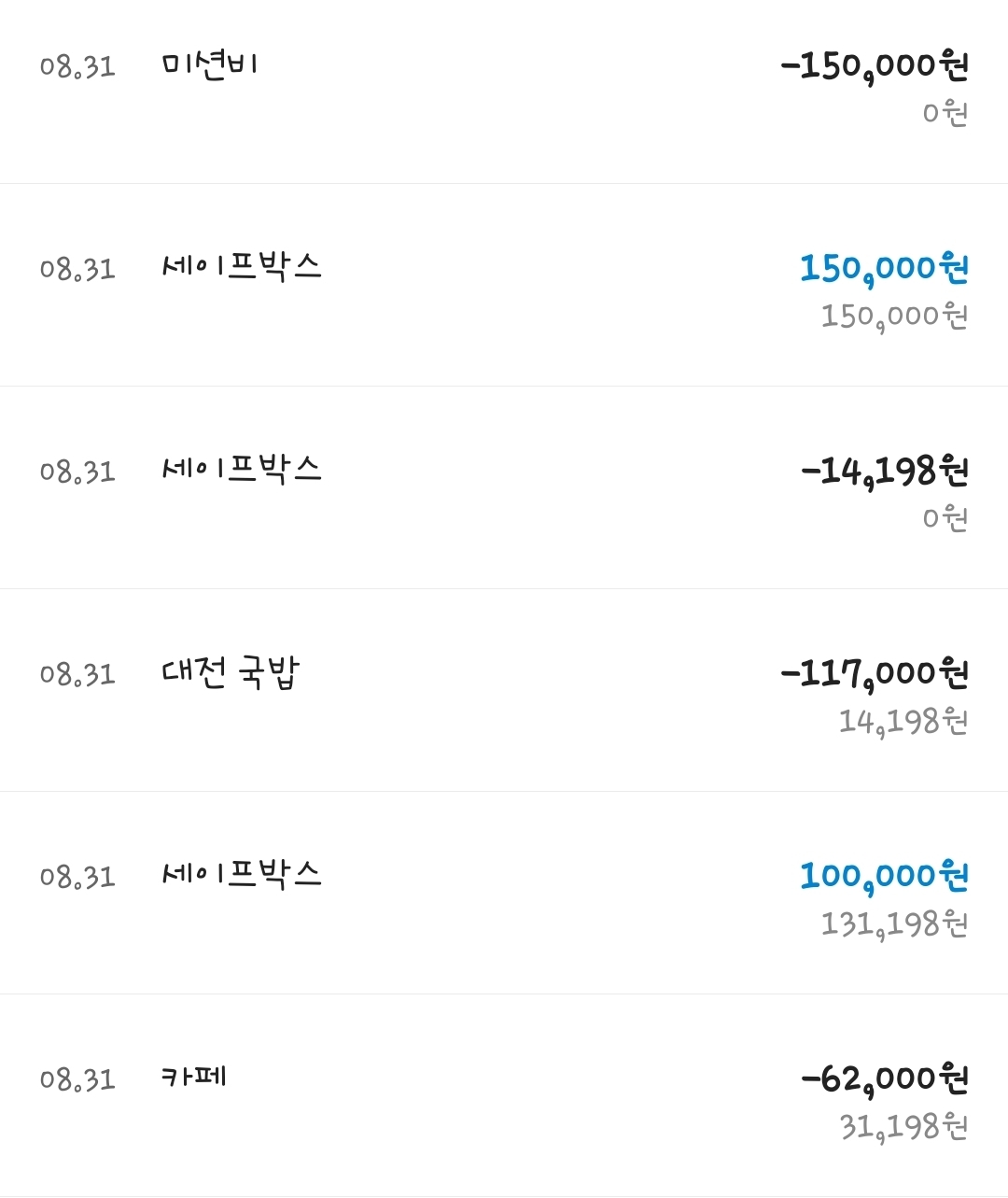Image resolution: width=1008 pixels, height=1198 pixels.
Task: Click the 08.31 date beside 대전 국밥
Action: coord(77,674)
